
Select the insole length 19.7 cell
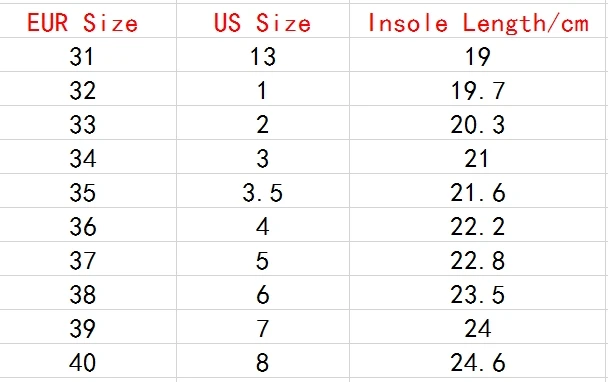click(x=477, y=88)
